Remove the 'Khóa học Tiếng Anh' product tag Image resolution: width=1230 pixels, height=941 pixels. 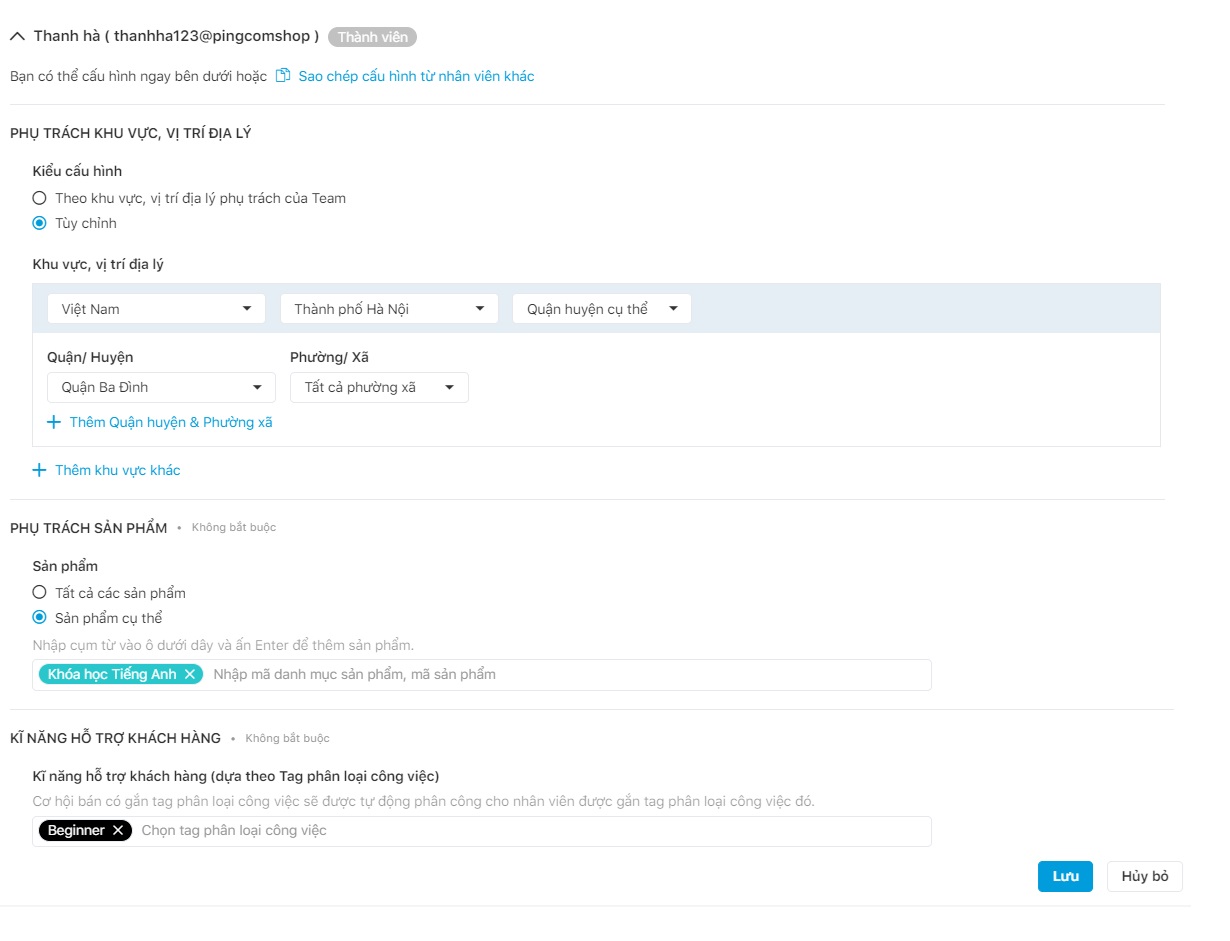click(189, 674)
